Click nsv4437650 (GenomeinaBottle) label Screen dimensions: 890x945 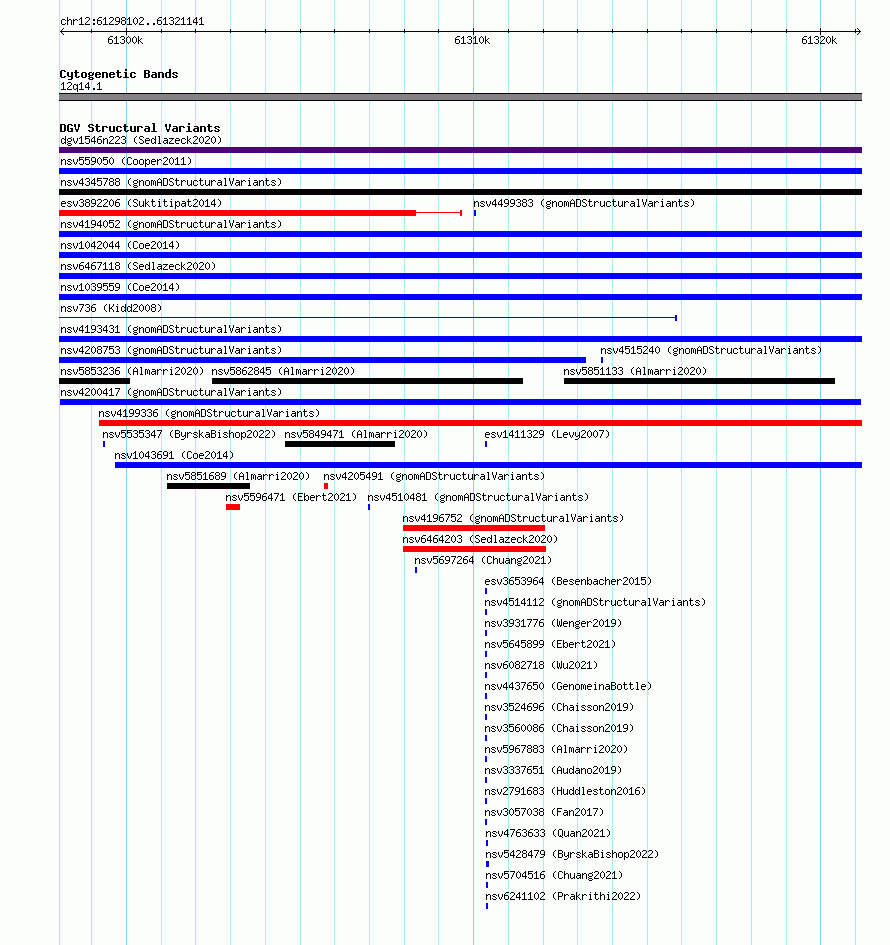[x=568, y=687]
